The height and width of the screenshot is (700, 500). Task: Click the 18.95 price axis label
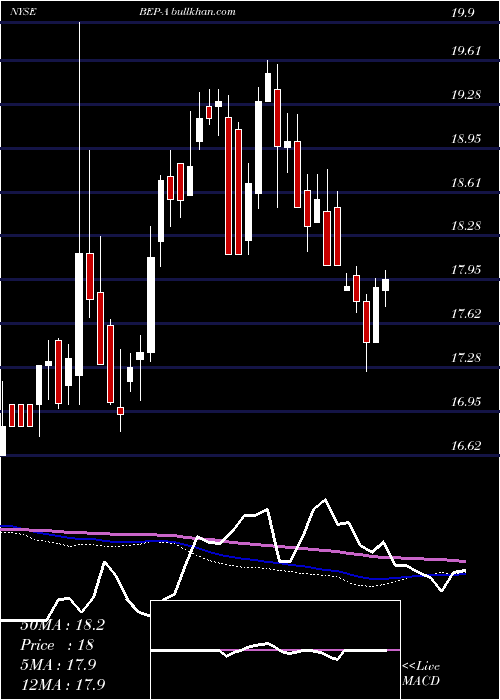tap(466, 138)
